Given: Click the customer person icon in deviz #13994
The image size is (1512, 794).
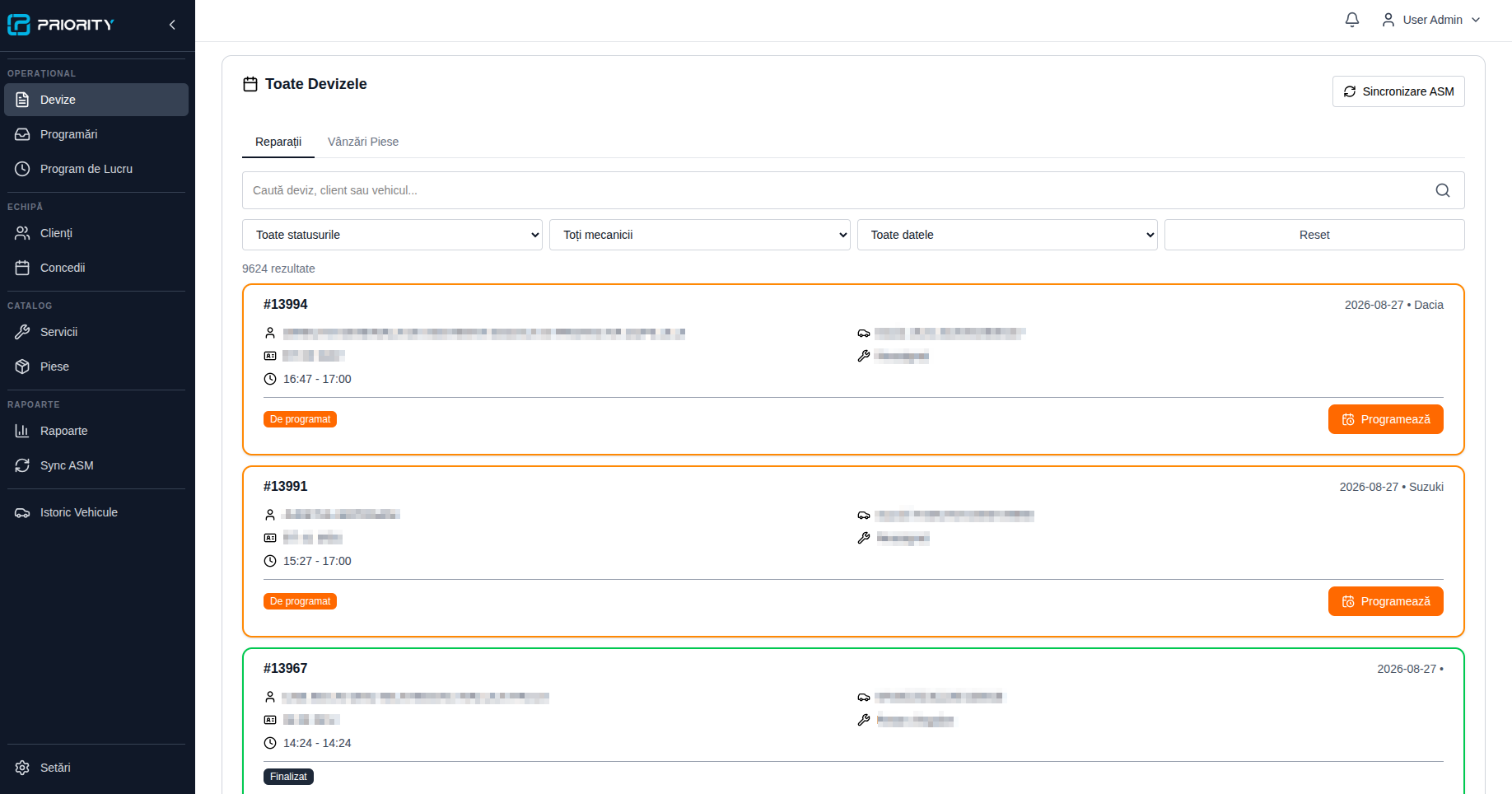Looking at the screenshot, I should pyautogui.click(x=270, y=333).
